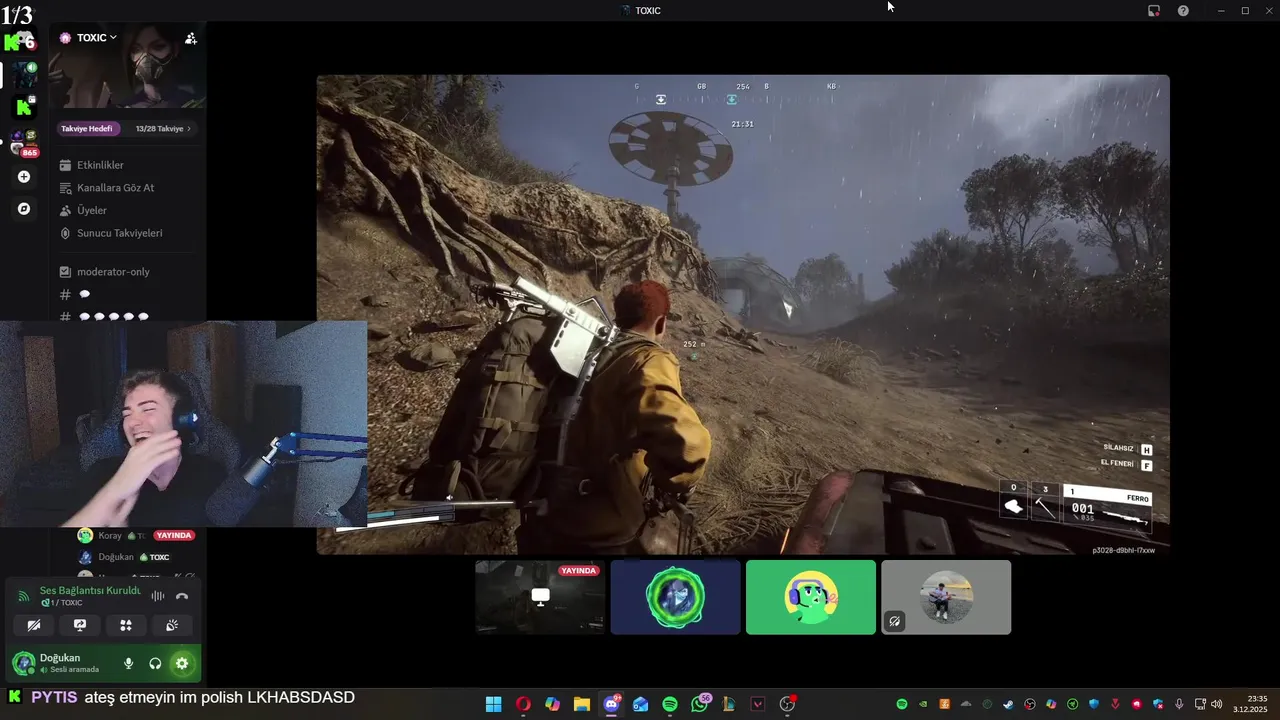1280x720 pixels.
Task: Open File Explorer from taskbar
Action: click(x=581, y=704)
